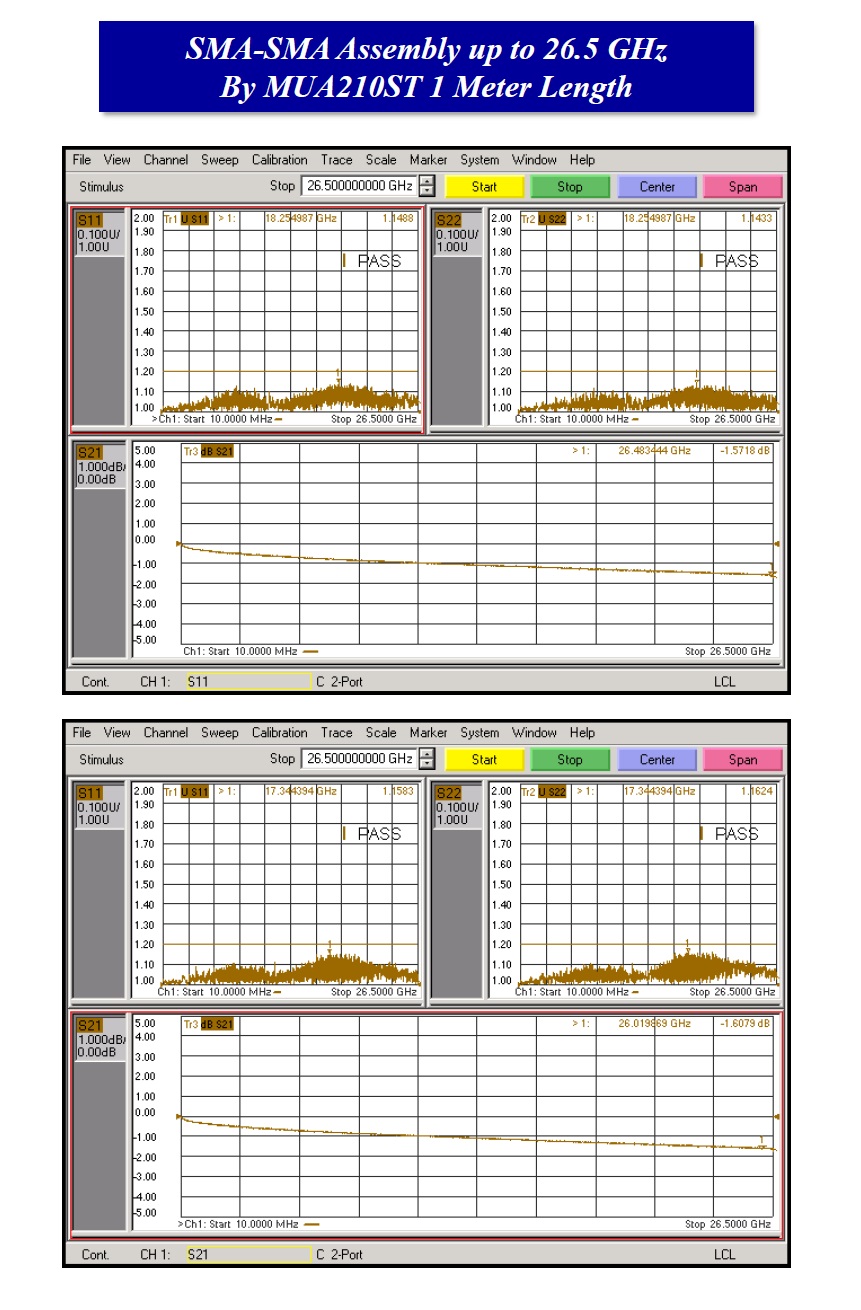This screenshot has height=1310, width=861.
Task: Click the Tr3 dB S21 trace label in the upper analyzer
Action: tap(208, 451)
